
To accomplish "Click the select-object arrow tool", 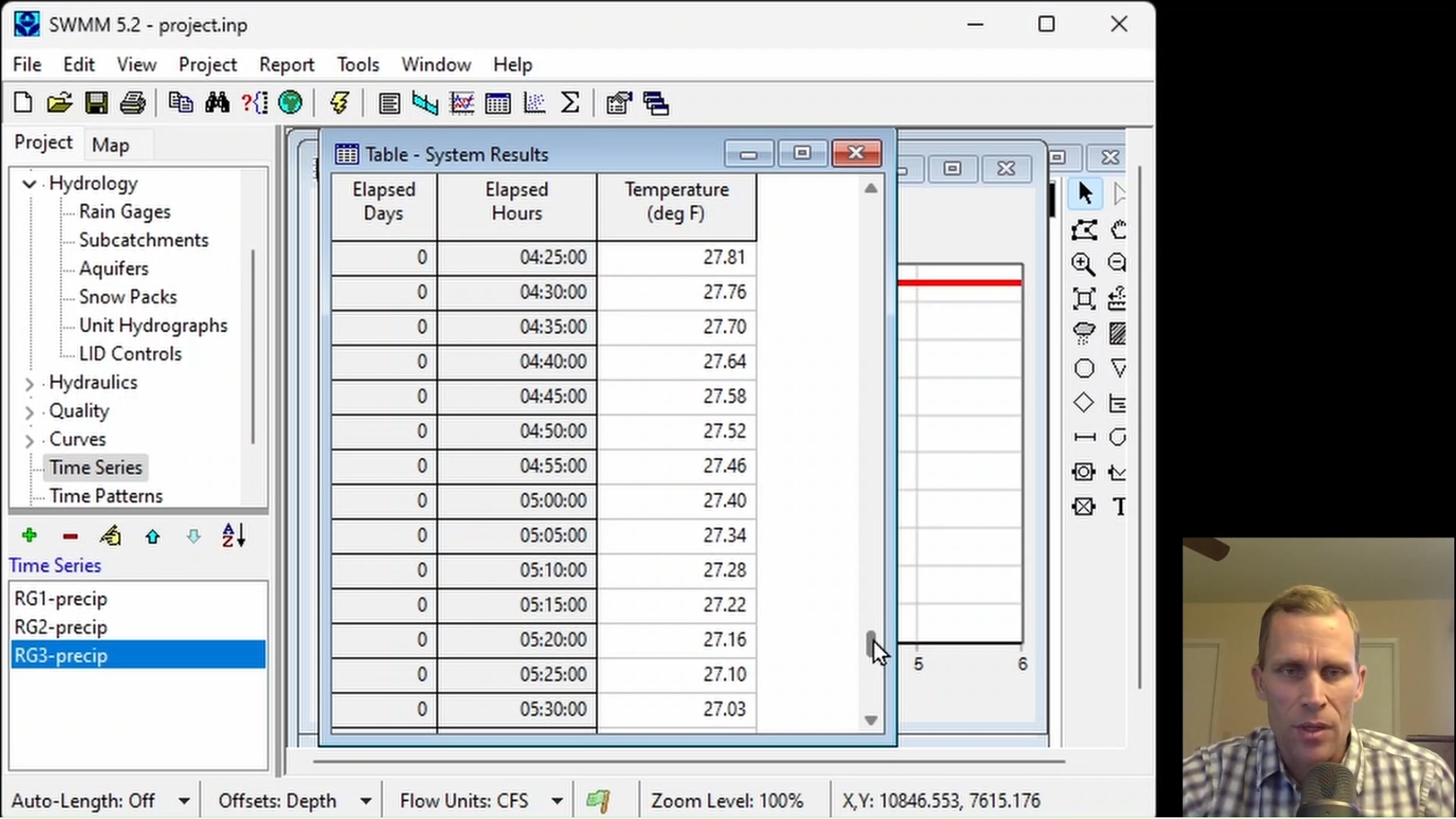I will pos(1084,194).
